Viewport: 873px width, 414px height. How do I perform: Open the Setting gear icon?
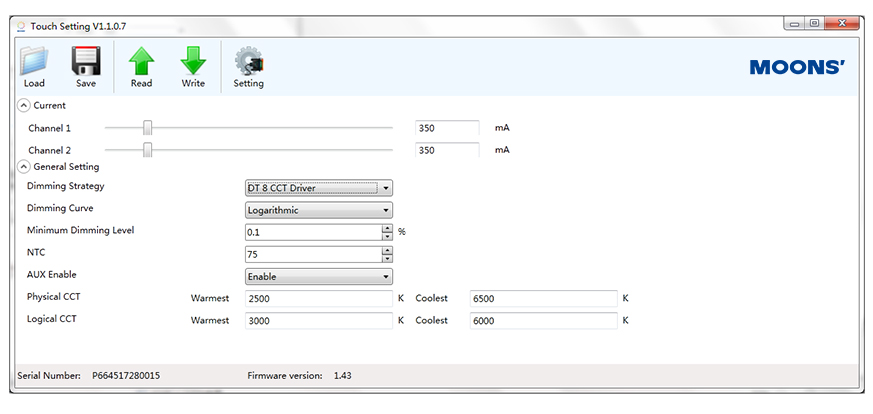coord(248,62)
